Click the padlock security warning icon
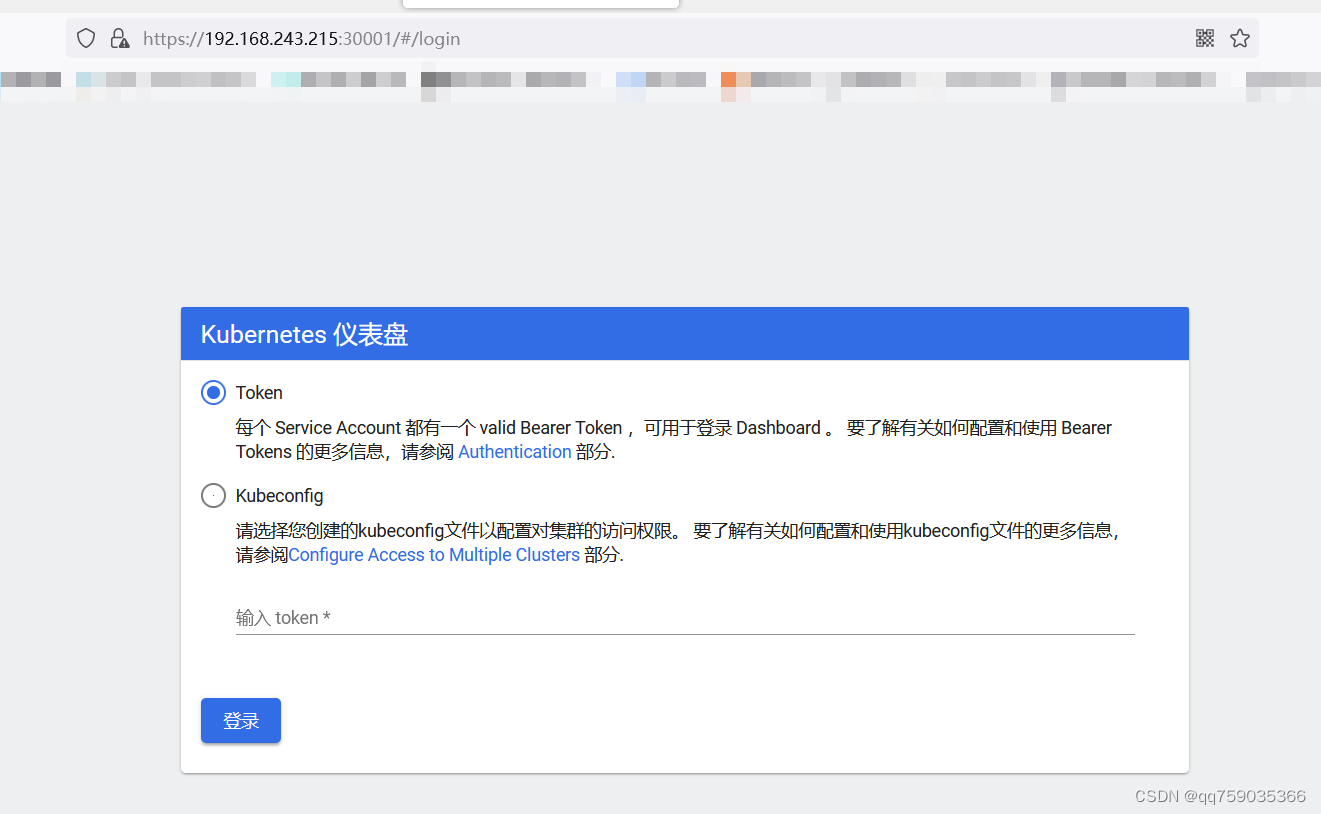 pyautogui.click(x=120, y=39)
